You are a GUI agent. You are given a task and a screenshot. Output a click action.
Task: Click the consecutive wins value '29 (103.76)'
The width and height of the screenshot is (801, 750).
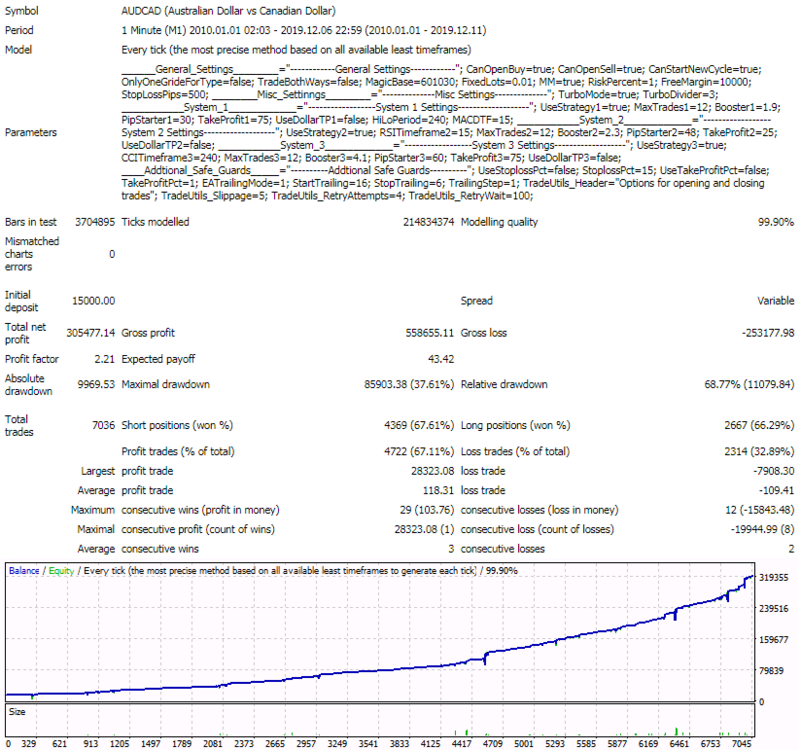click(427, 510)
